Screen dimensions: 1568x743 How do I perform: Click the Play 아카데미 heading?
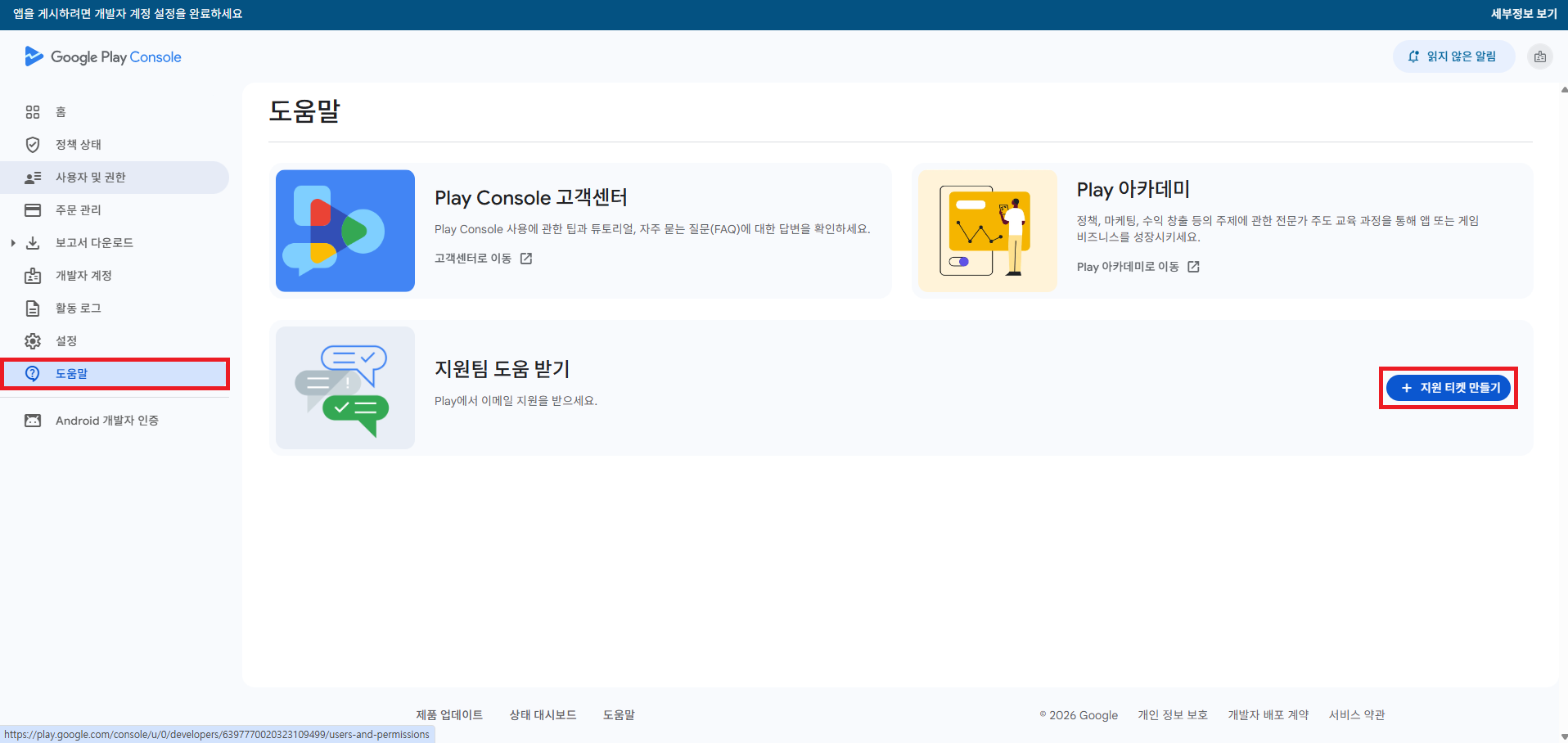coord(1133,190)
